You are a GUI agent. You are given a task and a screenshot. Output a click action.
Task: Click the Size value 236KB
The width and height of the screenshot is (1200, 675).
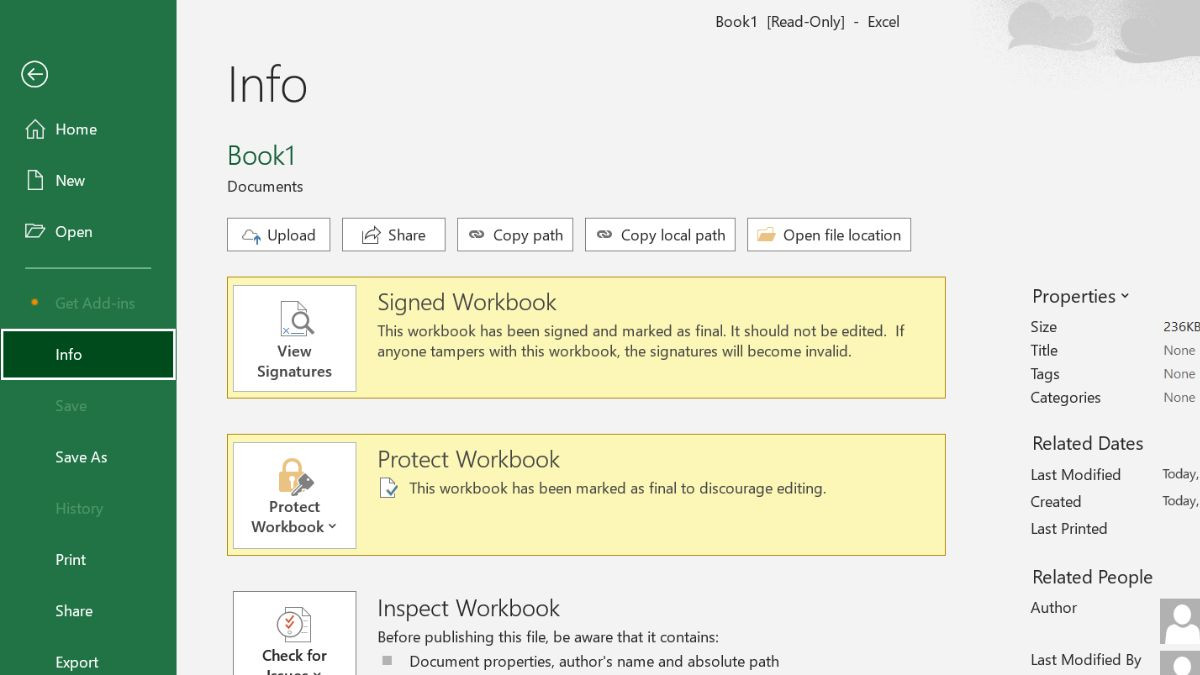pyautogui.click(x=1181, y=327)
